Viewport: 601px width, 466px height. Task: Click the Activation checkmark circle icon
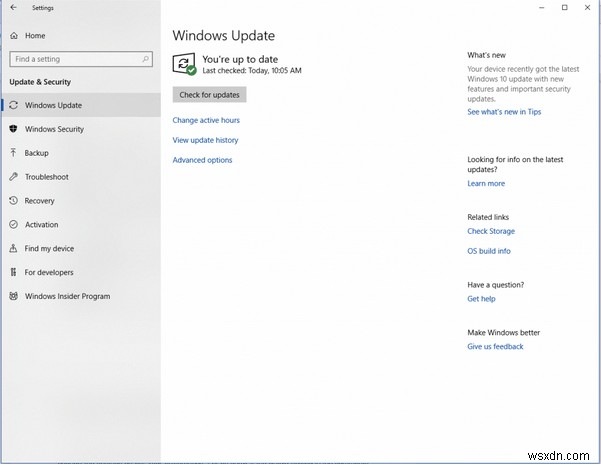[13, 224]
